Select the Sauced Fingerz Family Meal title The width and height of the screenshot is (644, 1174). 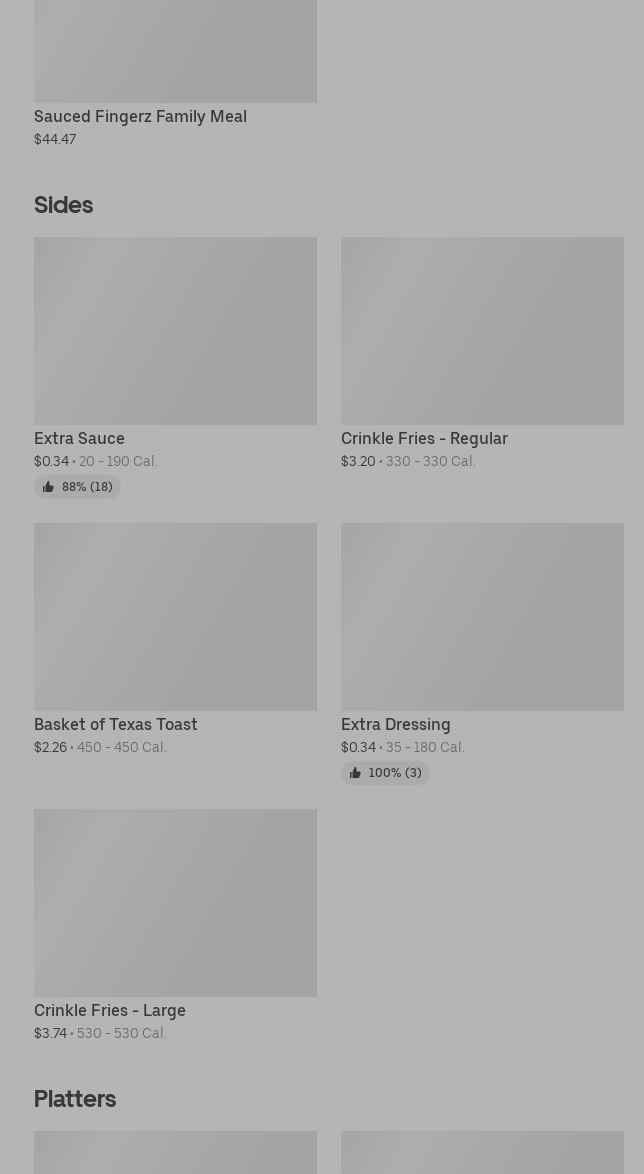click(x=140, y=117)
